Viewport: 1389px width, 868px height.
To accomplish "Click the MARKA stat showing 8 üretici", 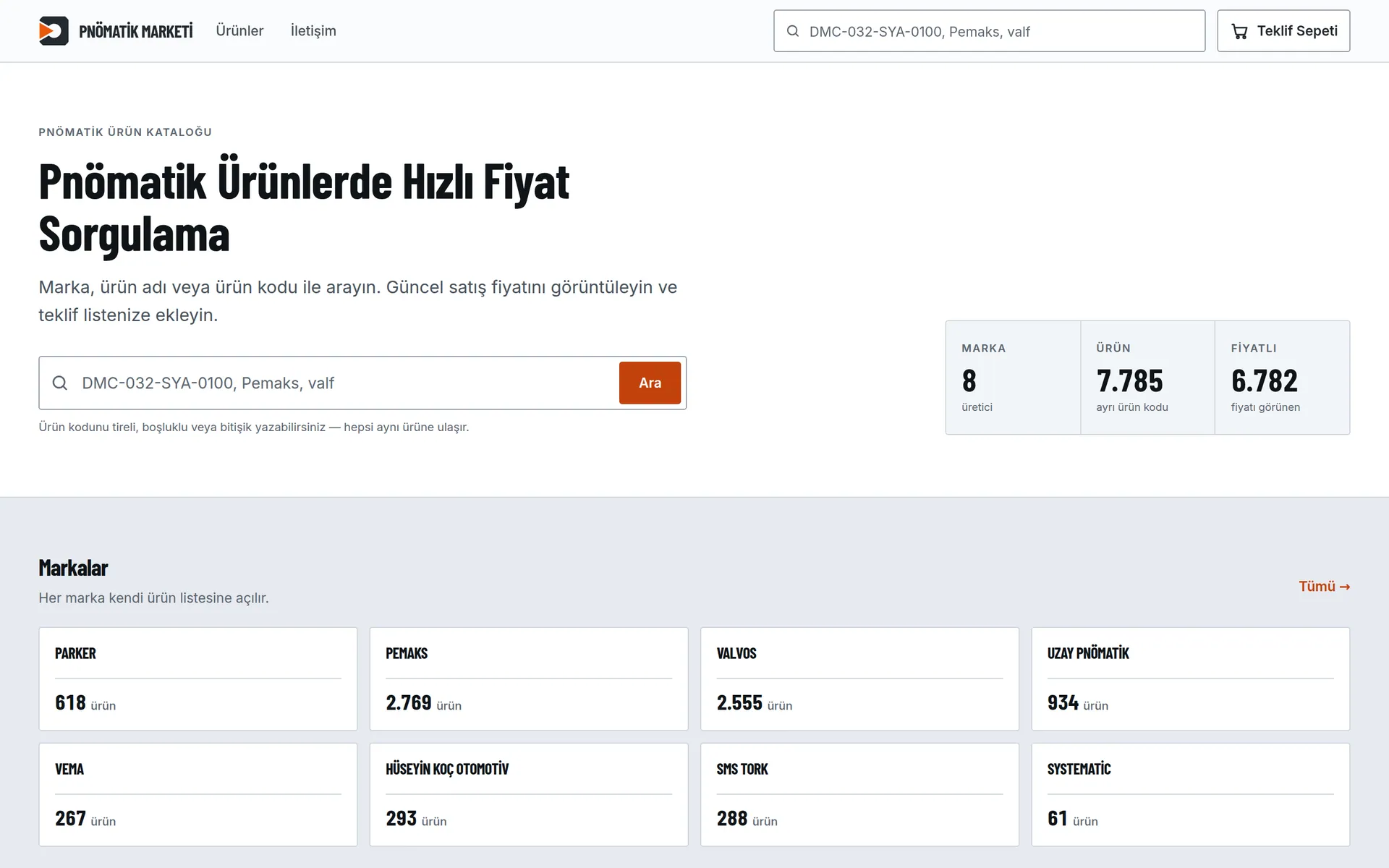I will coord(1013,378).
